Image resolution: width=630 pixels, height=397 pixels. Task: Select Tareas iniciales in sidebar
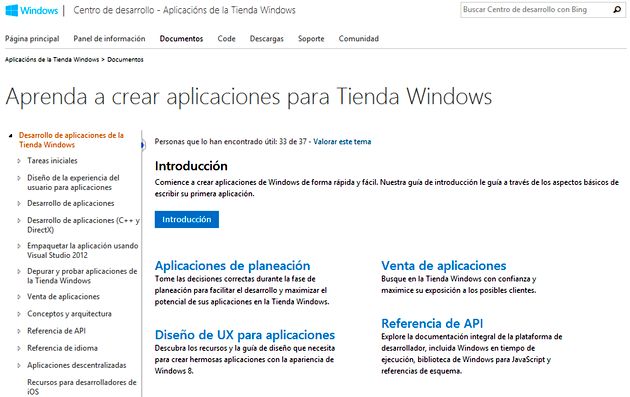coord(52,160)
